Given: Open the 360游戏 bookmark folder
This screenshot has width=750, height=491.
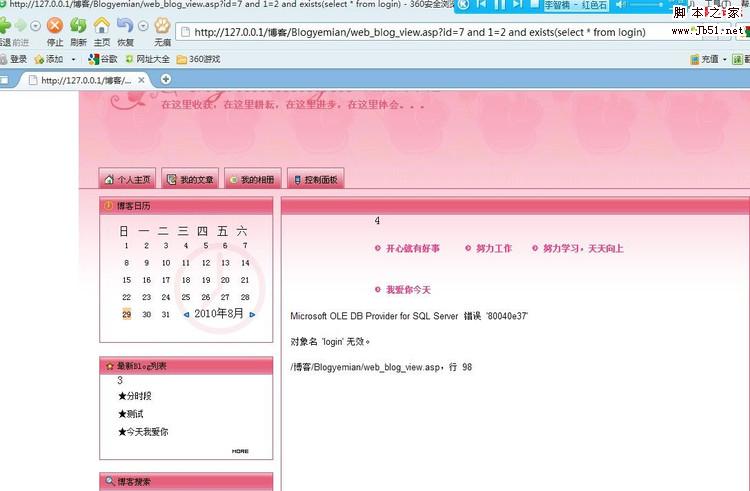Looking at the screenshot, I should coord(199,59).
